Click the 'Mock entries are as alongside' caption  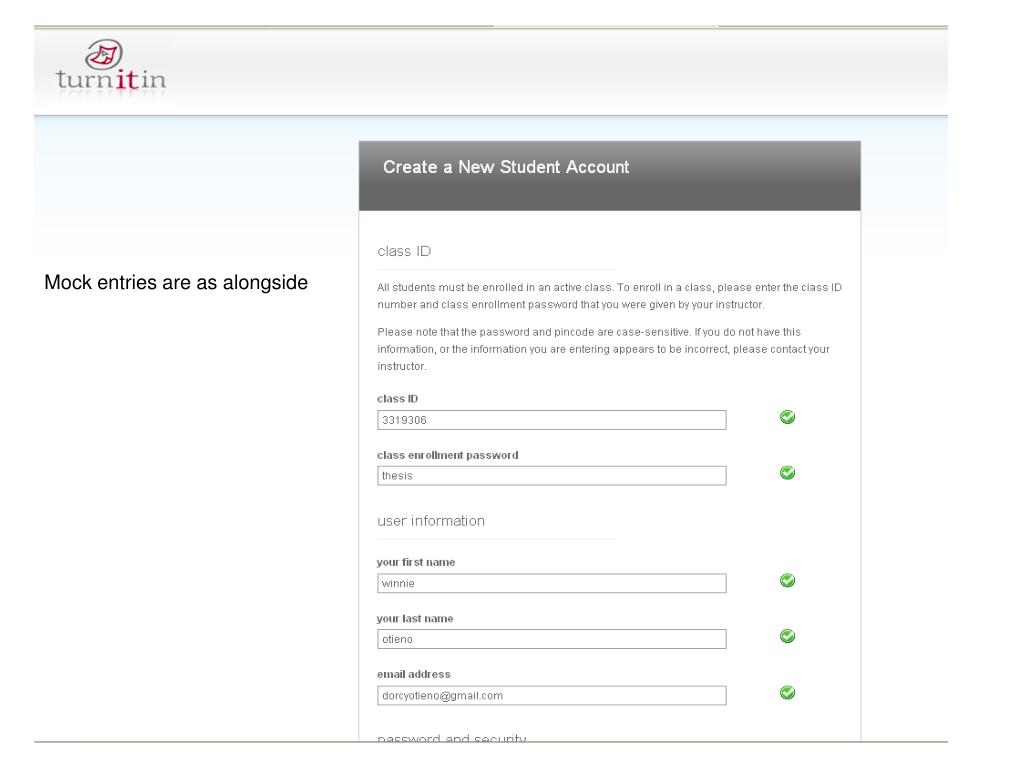[176, 283]
